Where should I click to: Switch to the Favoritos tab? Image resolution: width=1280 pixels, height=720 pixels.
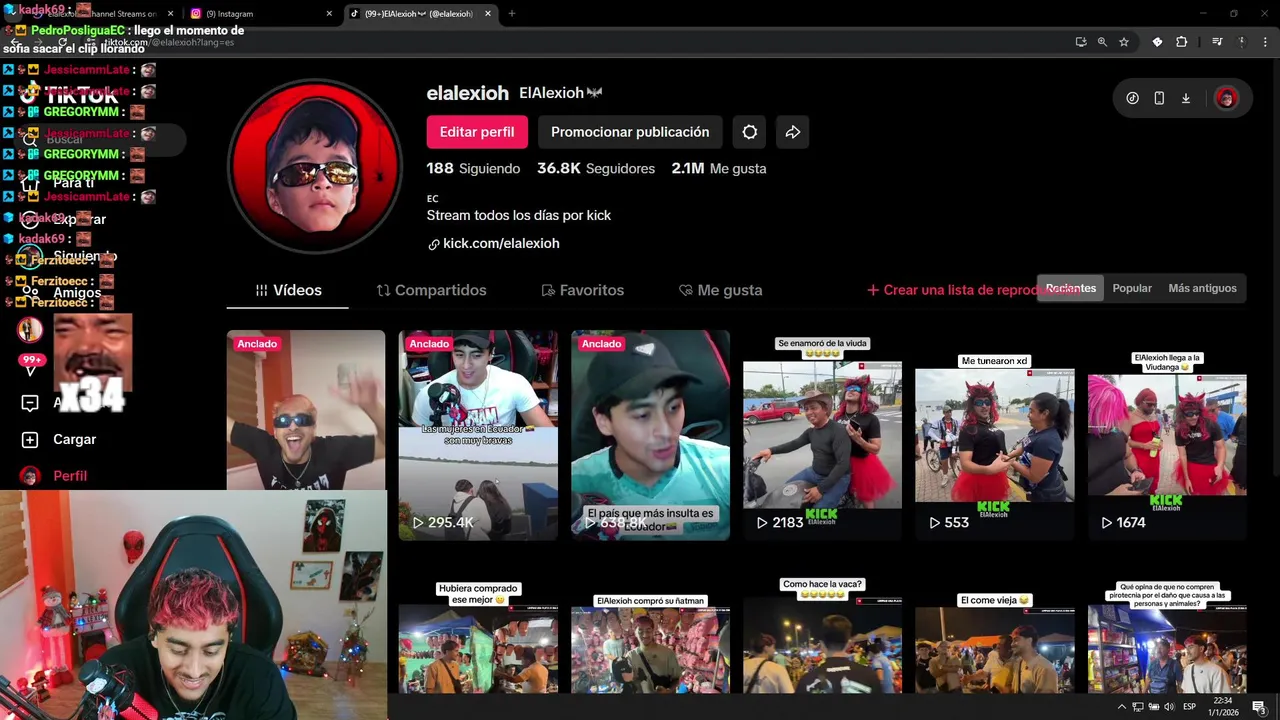tap(582, 290)
